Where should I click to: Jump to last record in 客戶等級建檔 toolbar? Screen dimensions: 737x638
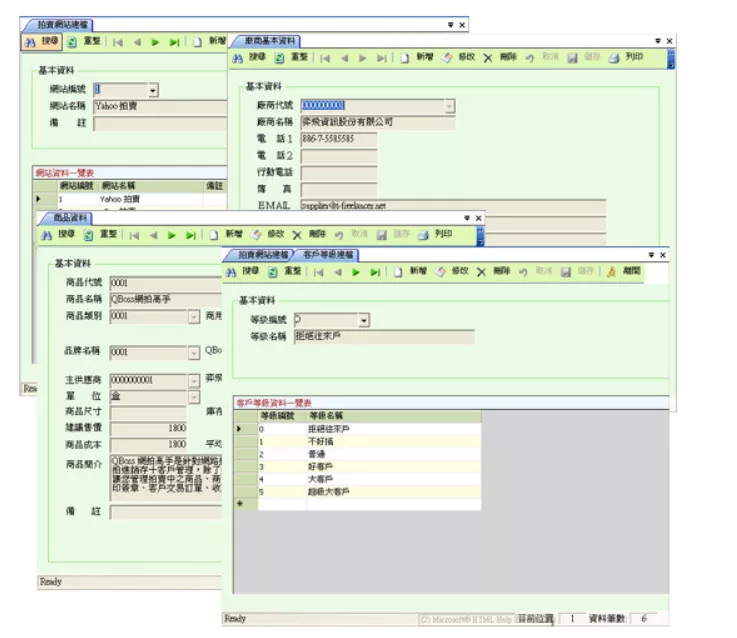(x=376, y=271)
